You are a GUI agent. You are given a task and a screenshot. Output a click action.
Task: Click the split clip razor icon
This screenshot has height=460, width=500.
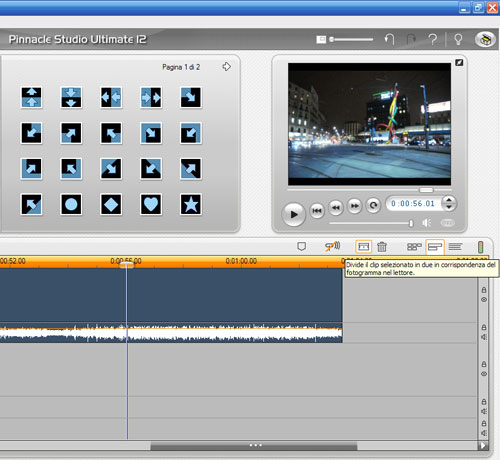(x=363, y=247)
